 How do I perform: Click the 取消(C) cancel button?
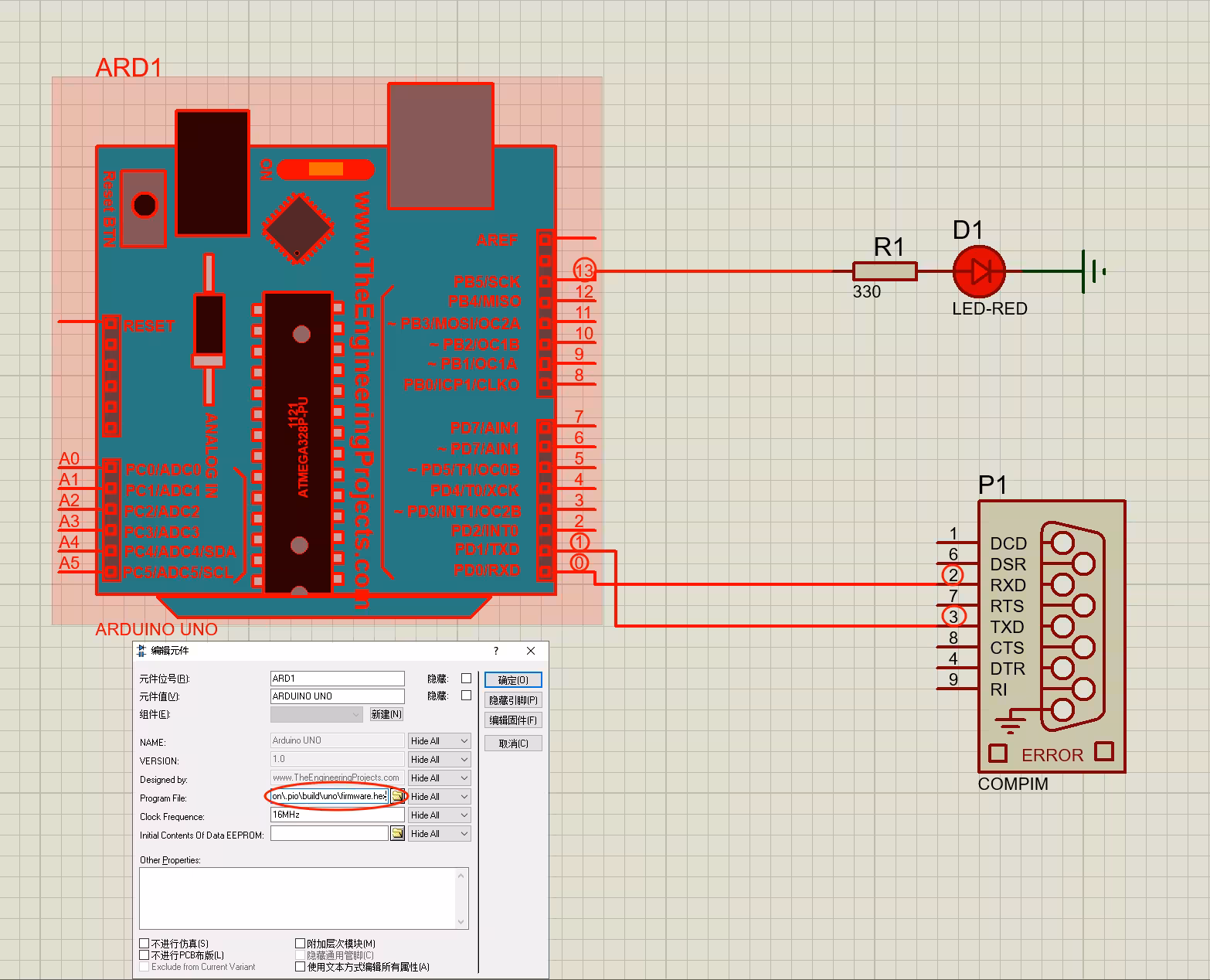click(513, 744)
